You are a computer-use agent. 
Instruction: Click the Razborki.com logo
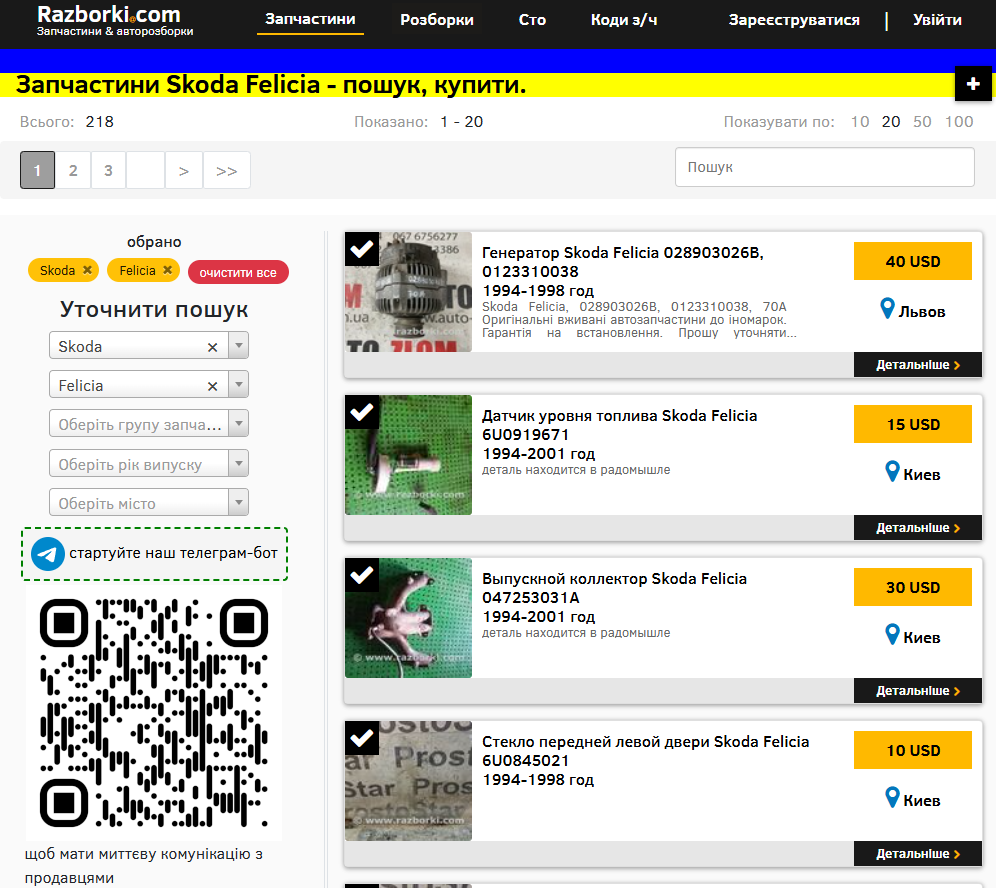click(115, 20)
